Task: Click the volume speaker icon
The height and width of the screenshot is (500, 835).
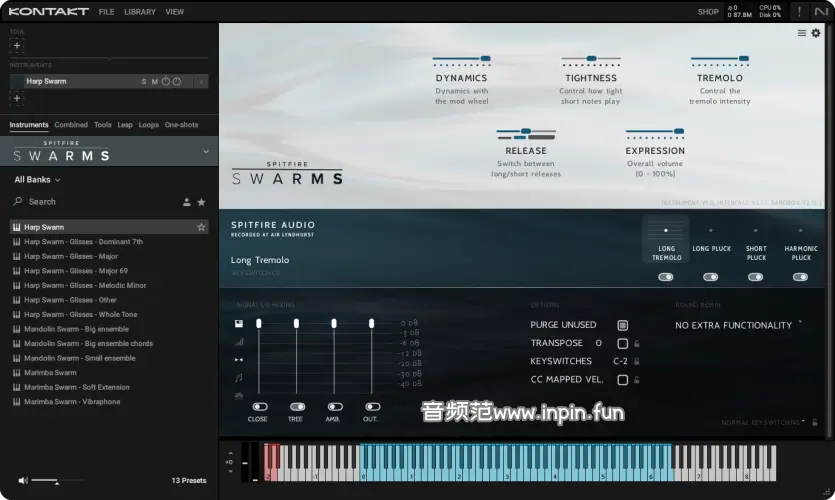Action: click(x=23, y=480)
